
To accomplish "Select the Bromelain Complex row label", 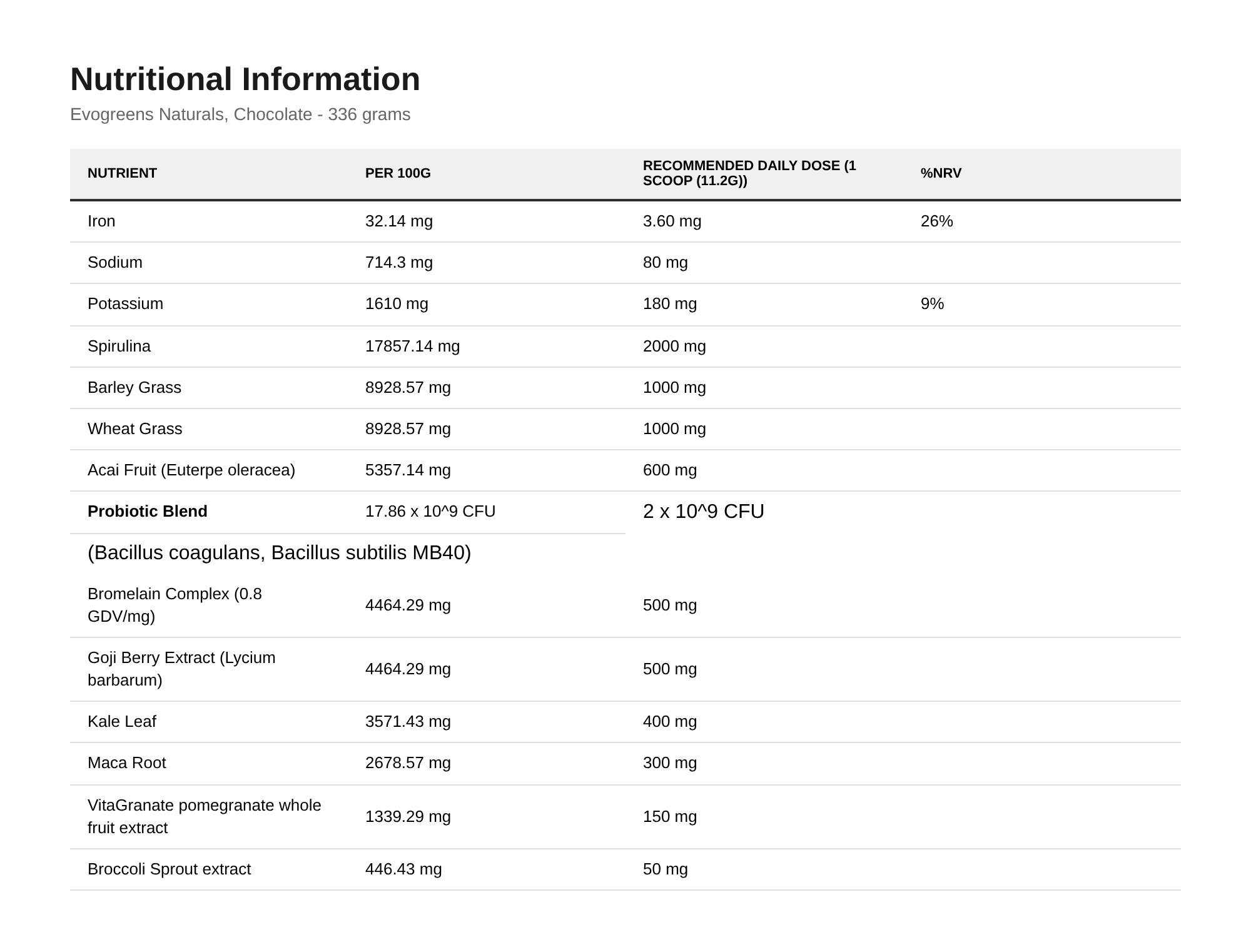I will 175,605.
